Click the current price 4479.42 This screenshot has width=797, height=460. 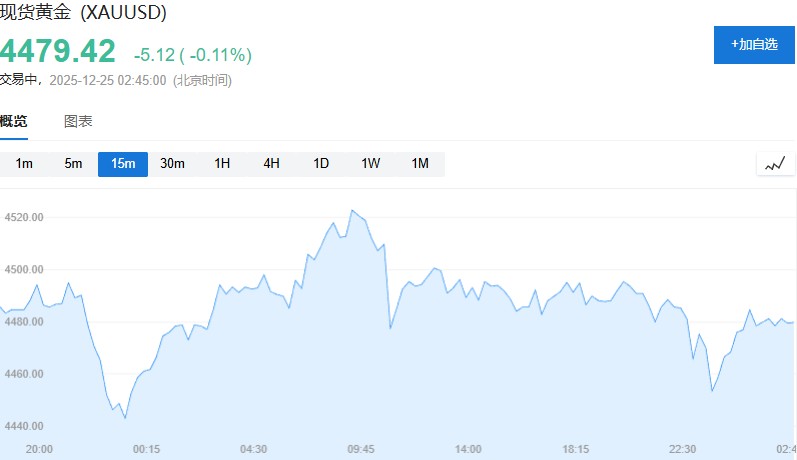58,52
